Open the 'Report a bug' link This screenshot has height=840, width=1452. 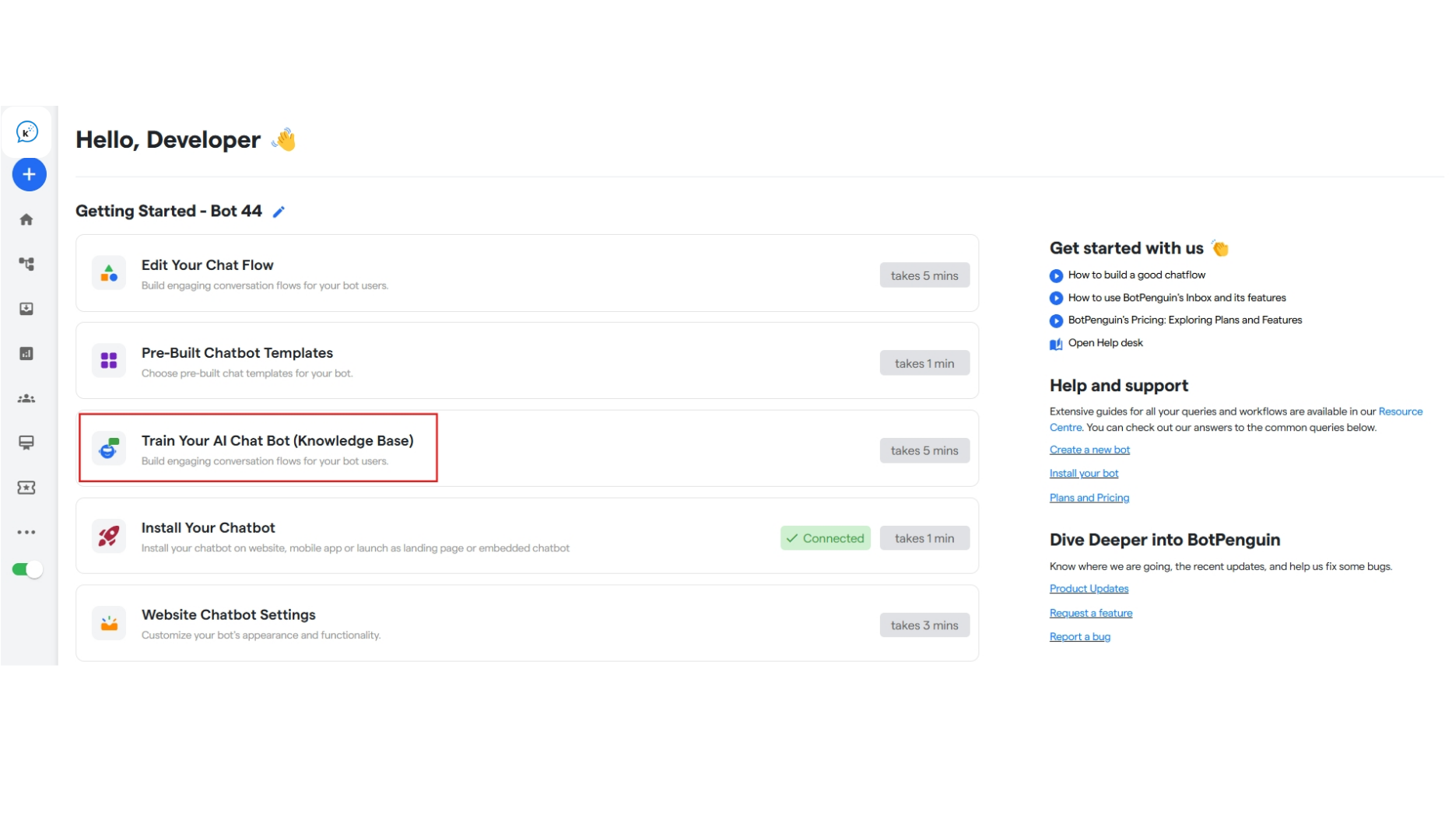[1080, 636]
